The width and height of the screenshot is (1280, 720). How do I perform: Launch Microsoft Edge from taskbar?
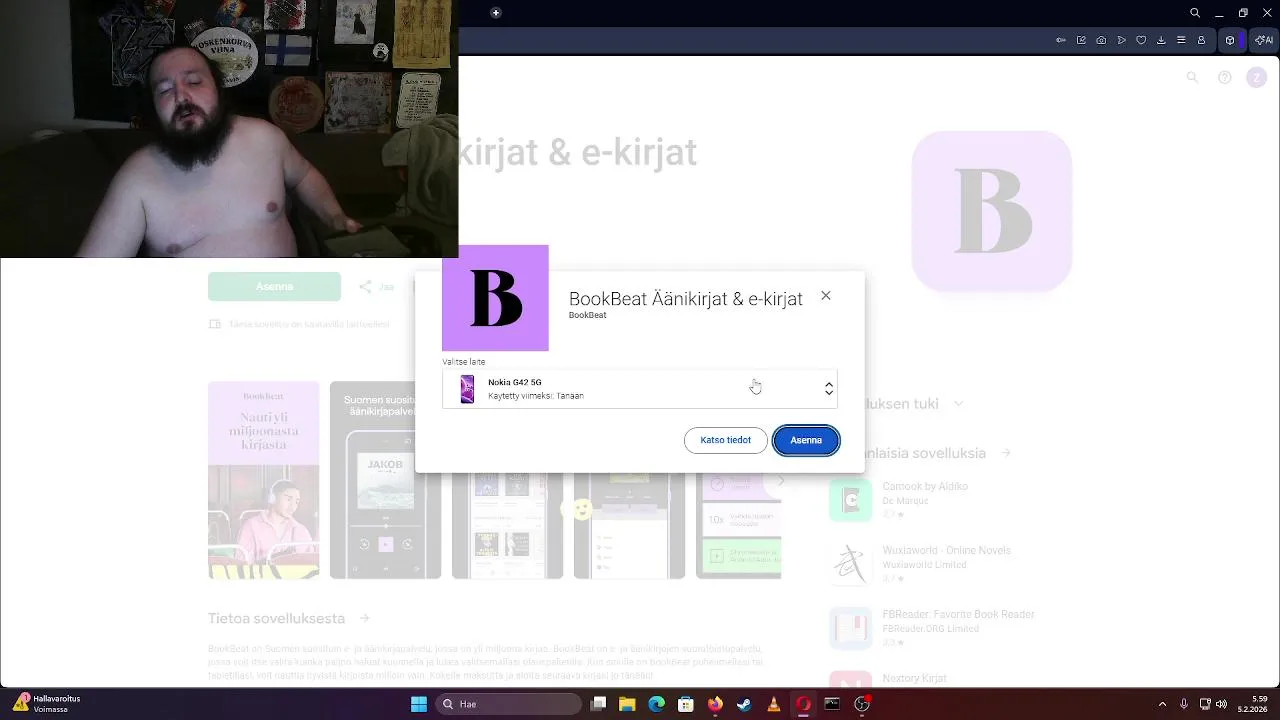pyautogui.click(x=656, y=704)
